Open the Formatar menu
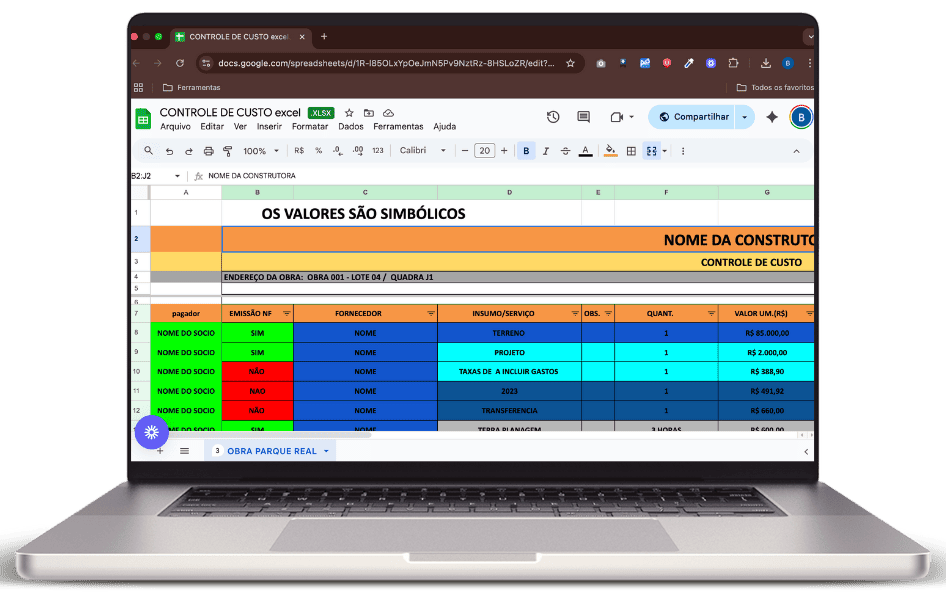The height and width of the screenshot is (593, 946). (x=309, y=127)
